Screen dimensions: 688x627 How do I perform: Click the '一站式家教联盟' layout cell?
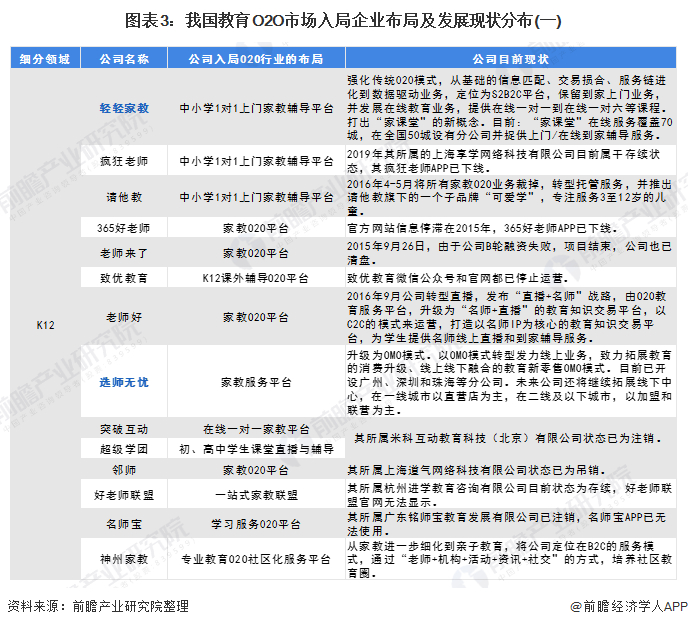pos(256,495)
